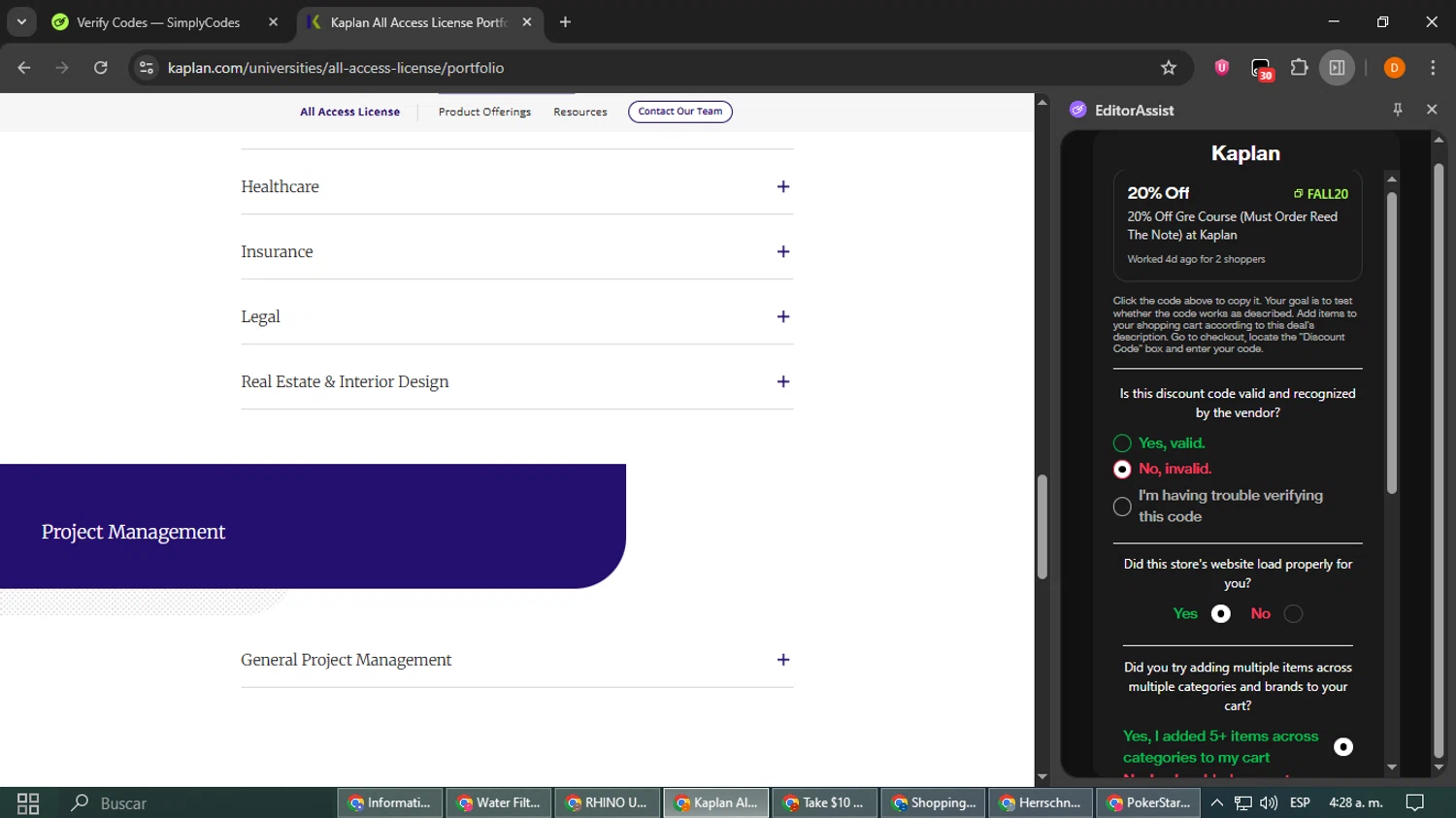Click the browser forward arrow
Viewport: 1456px width, 818px height.
pos(62,68)
